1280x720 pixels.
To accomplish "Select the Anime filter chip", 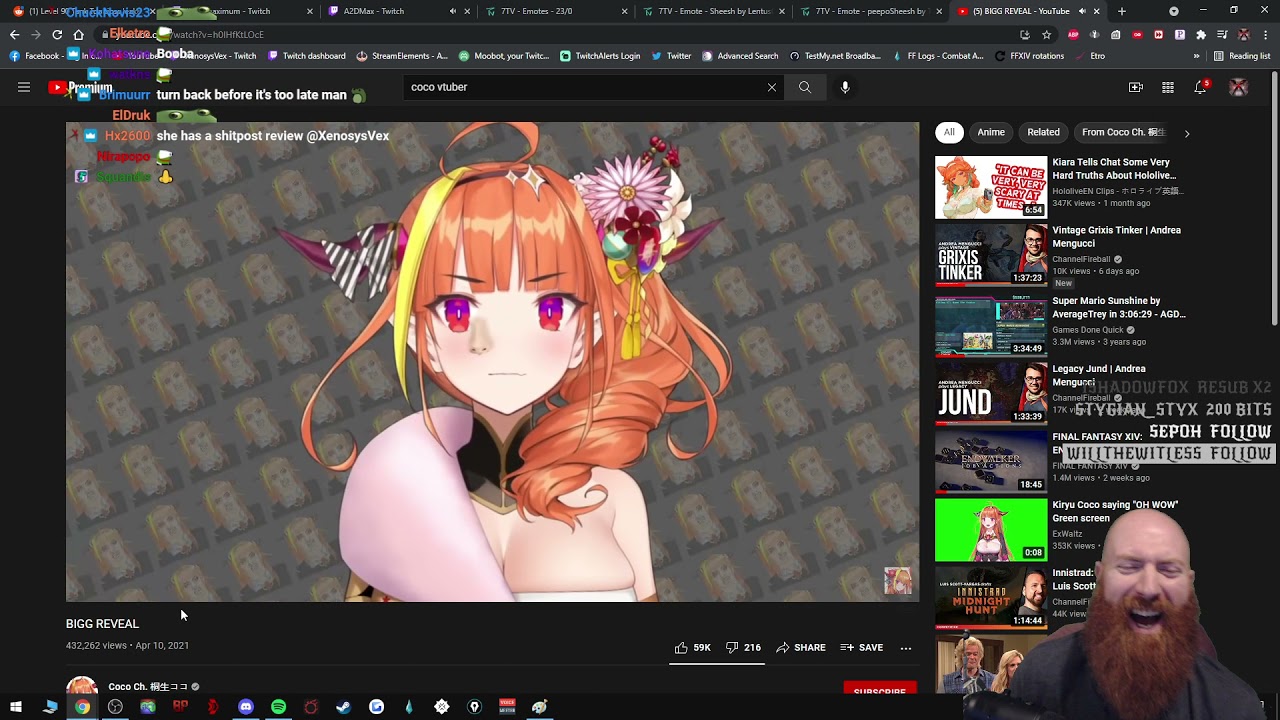I will tap(991, 132).
